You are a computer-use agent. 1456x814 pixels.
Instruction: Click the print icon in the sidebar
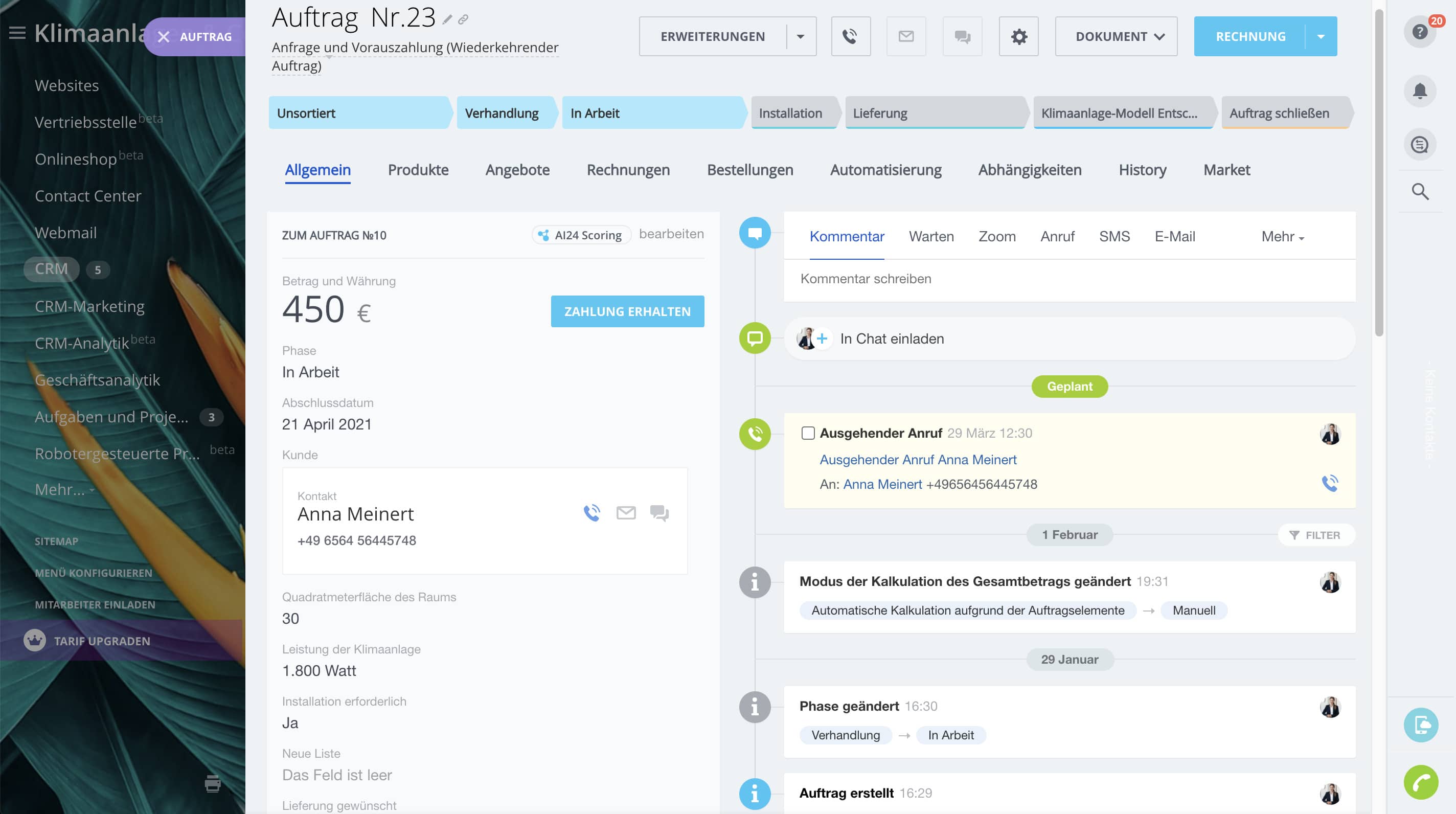213,783
